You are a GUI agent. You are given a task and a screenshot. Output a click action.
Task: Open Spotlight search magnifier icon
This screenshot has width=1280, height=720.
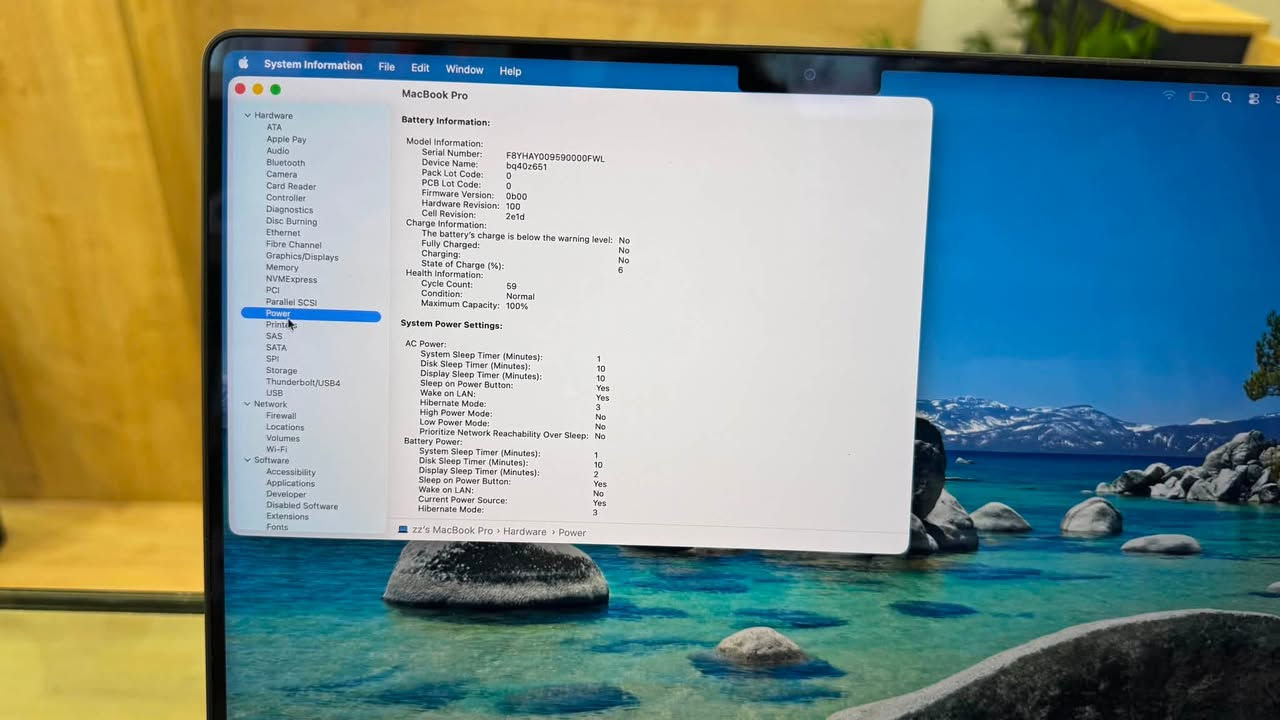1226,97
